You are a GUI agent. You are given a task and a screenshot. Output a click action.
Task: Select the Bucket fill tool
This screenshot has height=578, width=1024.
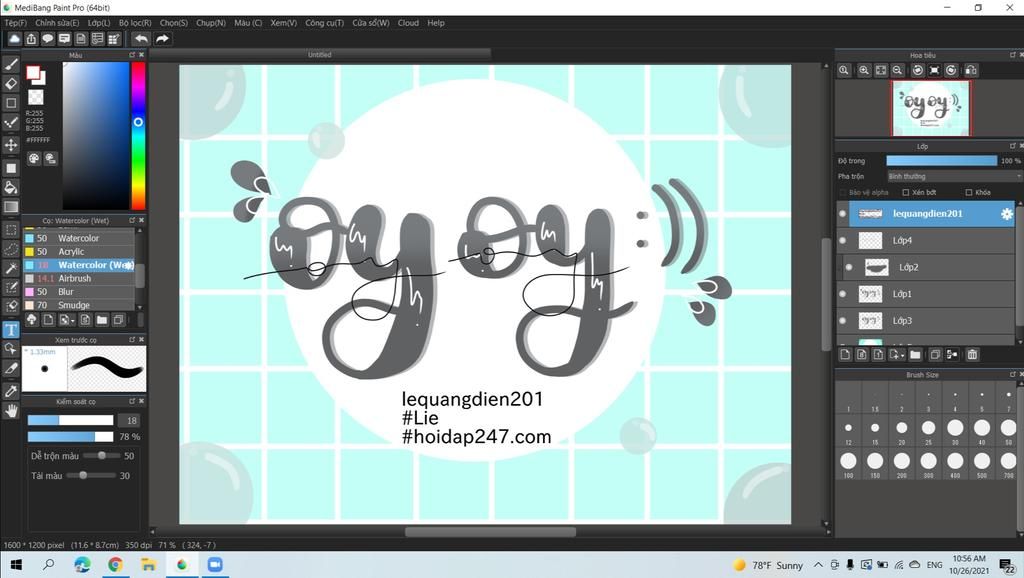point(11,188)
